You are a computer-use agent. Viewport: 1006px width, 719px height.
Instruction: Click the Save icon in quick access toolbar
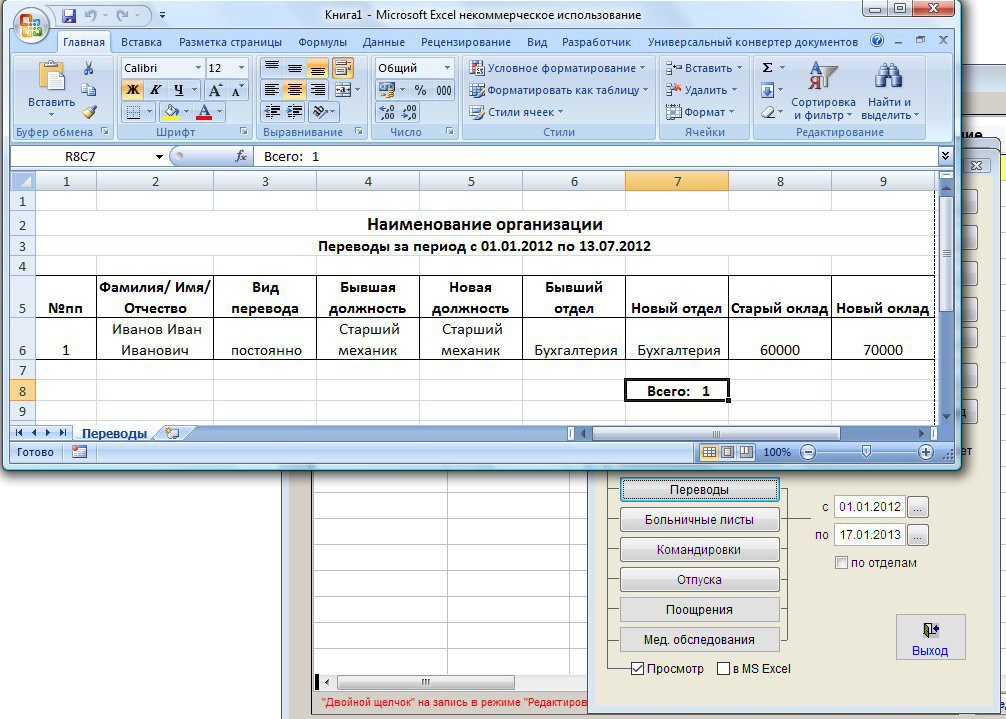69,16
